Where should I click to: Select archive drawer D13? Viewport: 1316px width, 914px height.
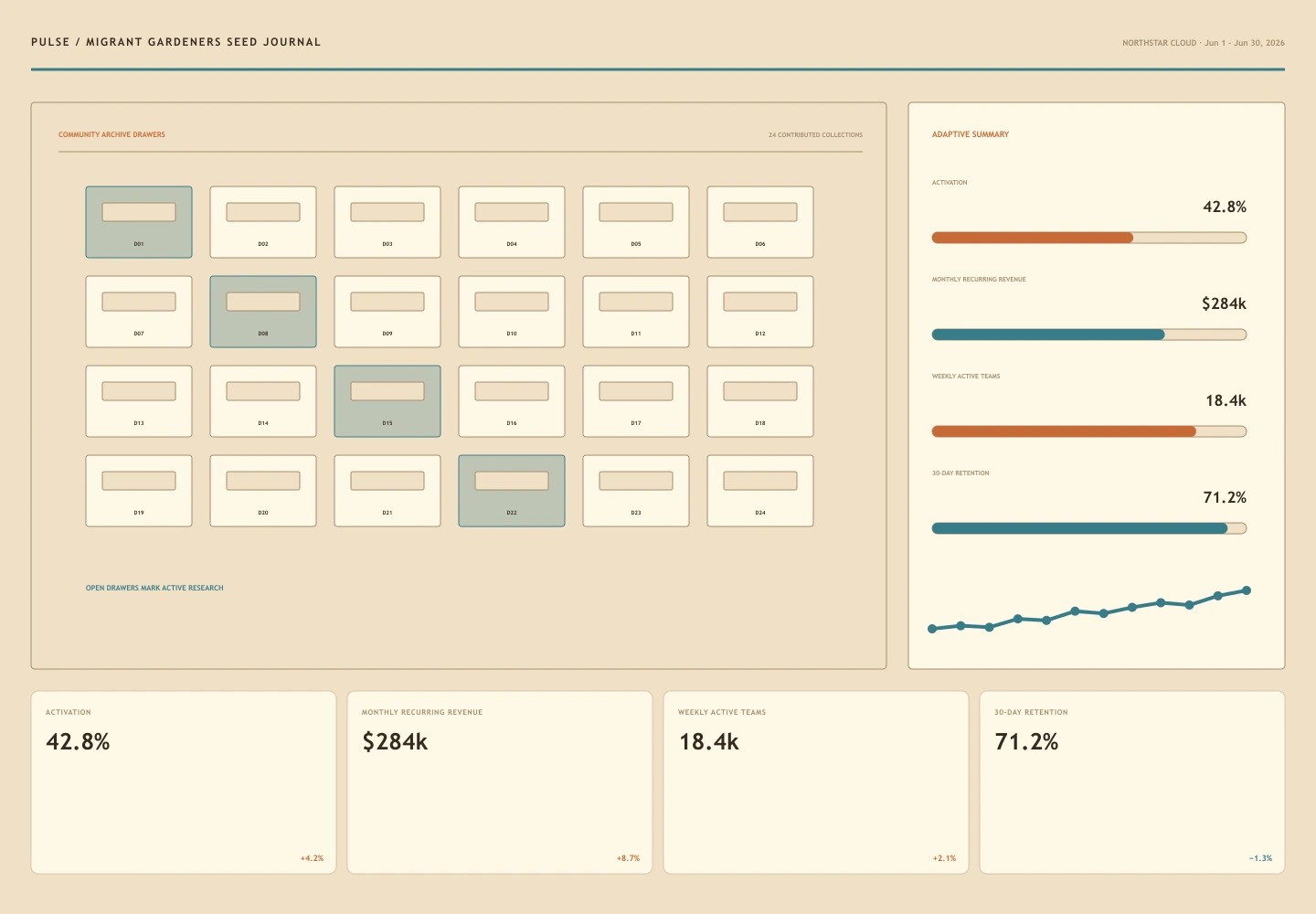point(139,401)
